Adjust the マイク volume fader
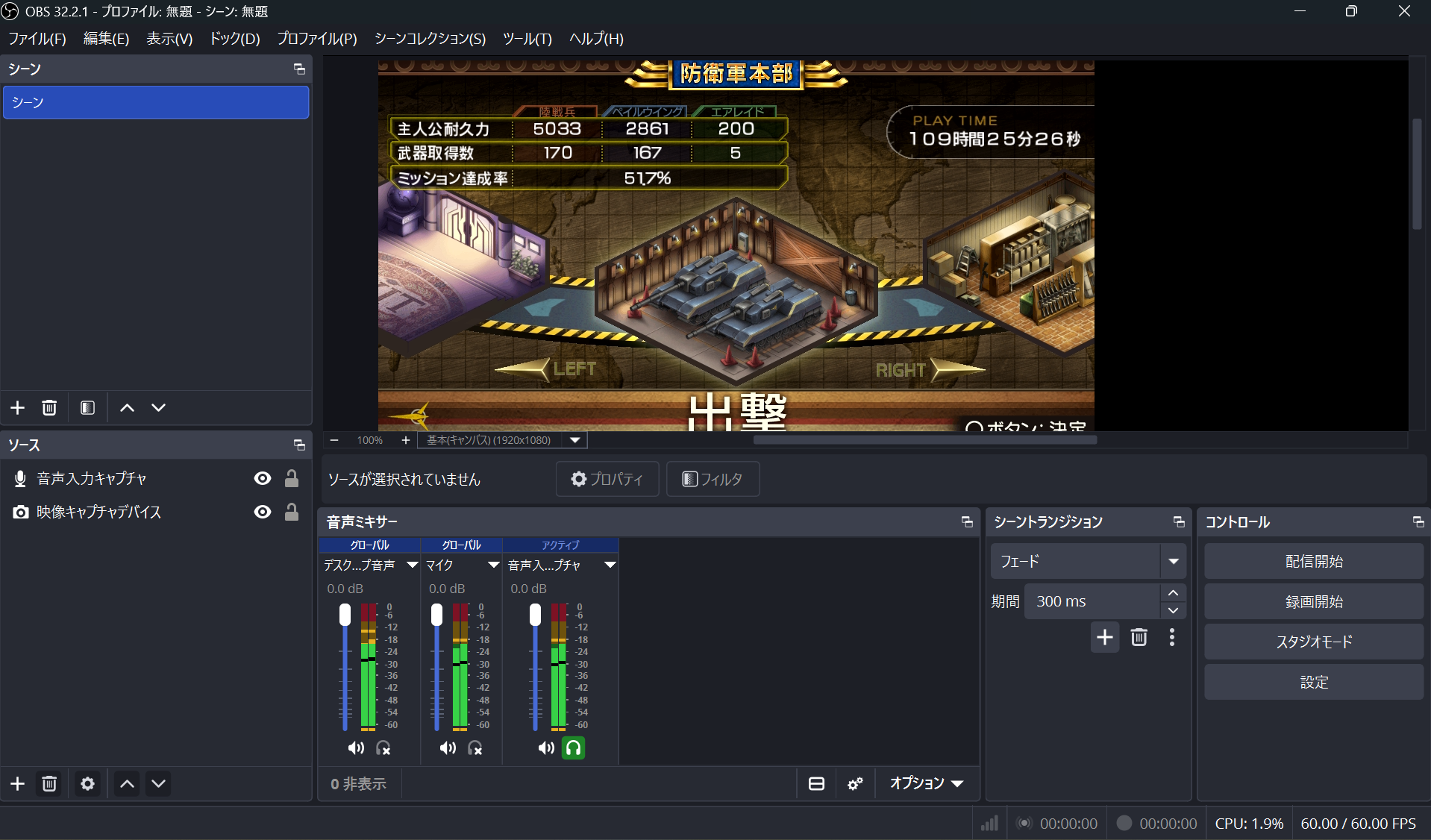 436,615
